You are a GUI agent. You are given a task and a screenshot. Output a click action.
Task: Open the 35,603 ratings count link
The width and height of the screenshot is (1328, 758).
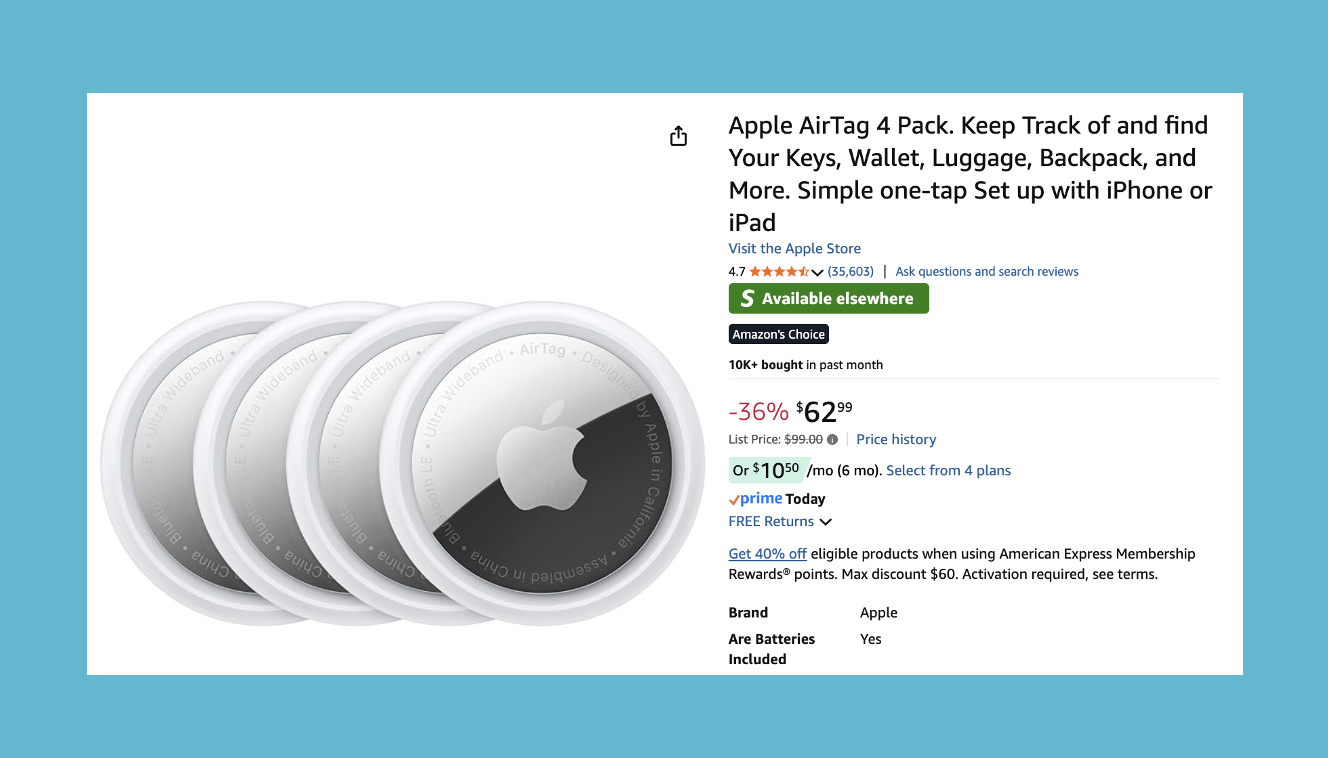(850, 272)
